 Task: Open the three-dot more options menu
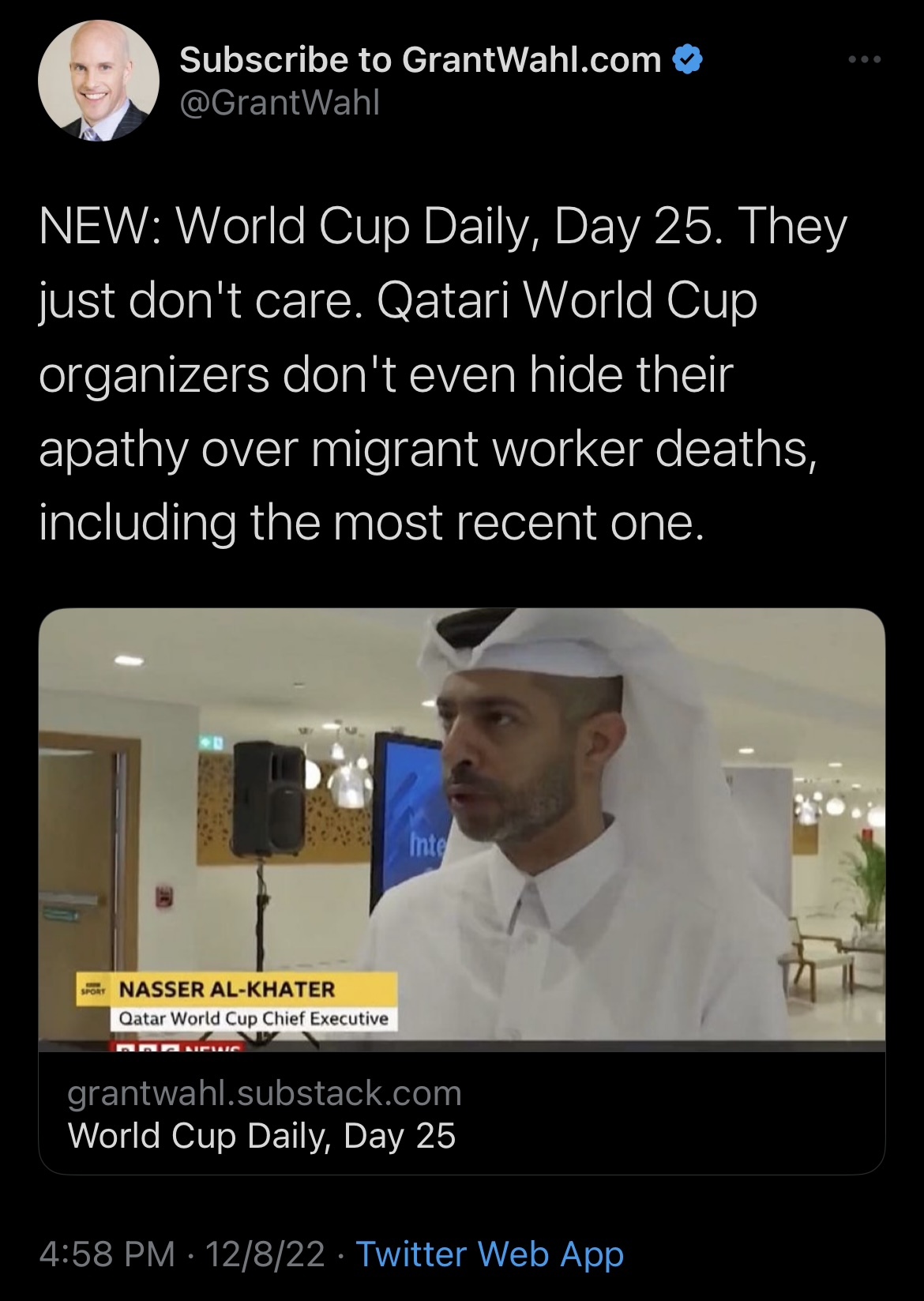click(864, 59)
